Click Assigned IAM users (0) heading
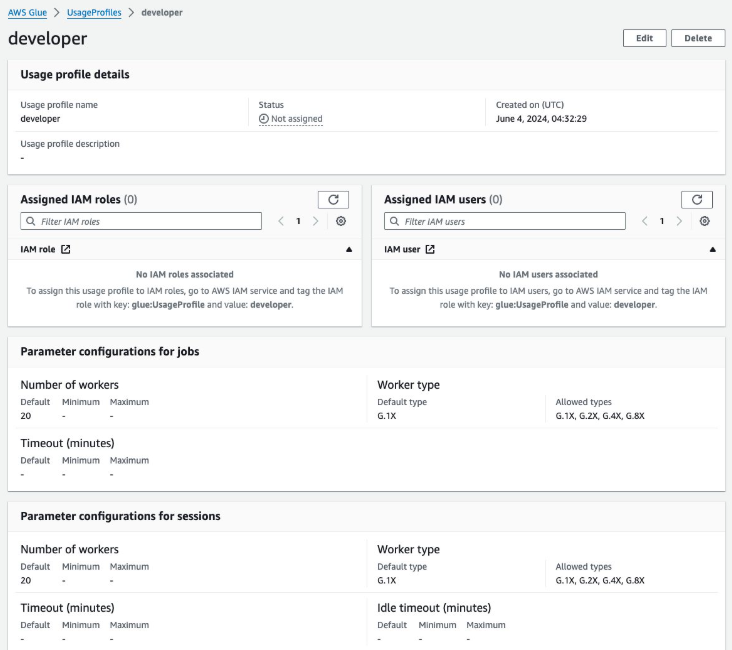The height and width of the screenshot is (650, 732). tap(443, 200)
